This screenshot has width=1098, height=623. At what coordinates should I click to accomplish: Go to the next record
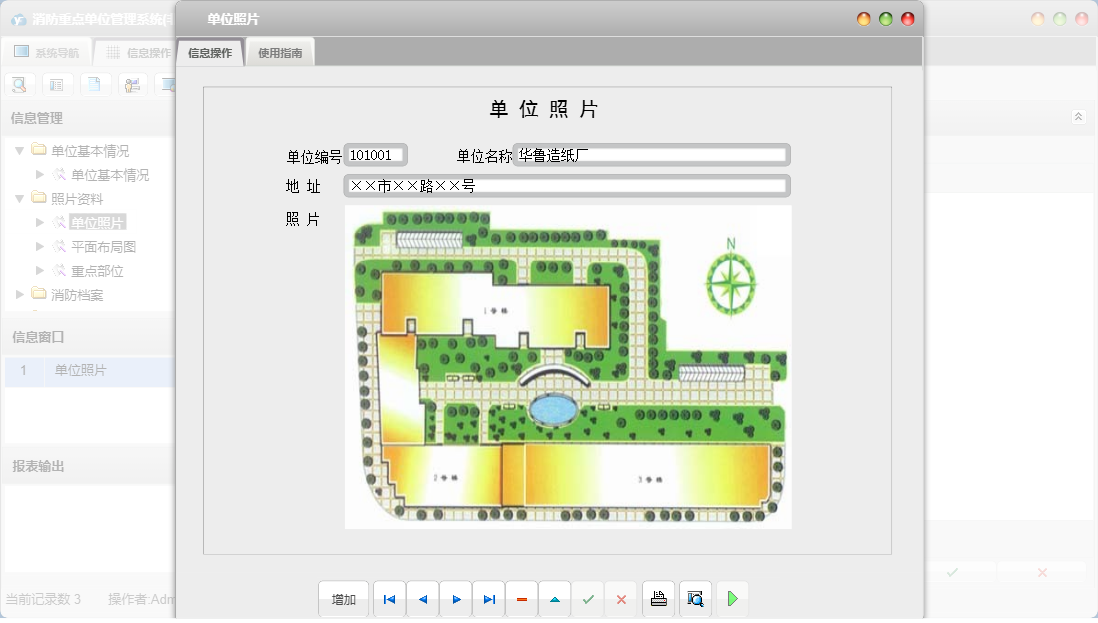pos(455,598)
